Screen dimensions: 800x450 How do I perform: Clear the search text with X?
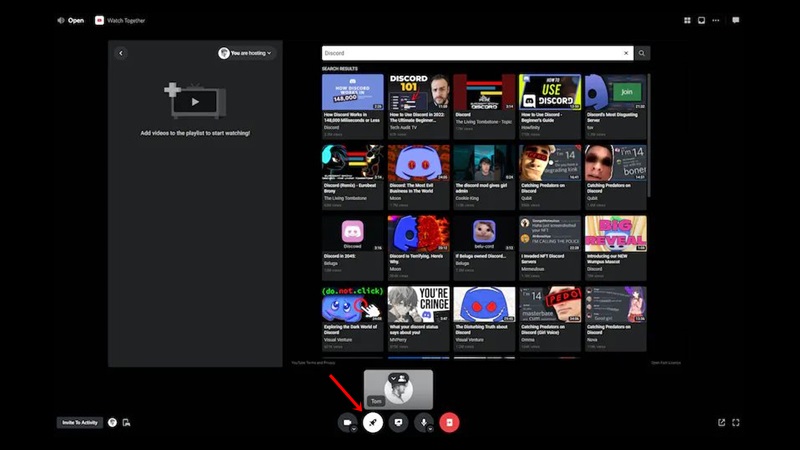click(627, 53)
